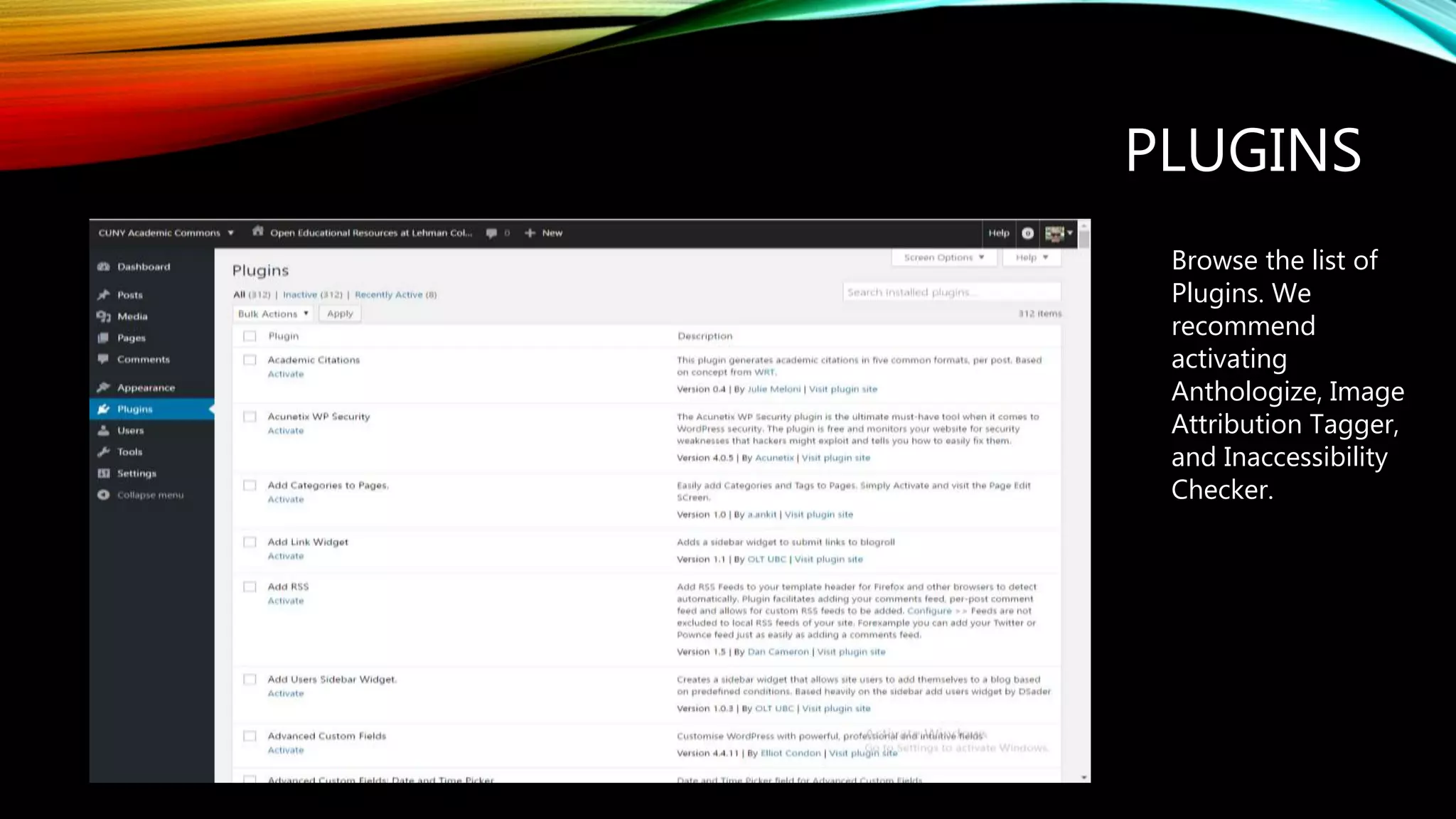Open the user avatar menu in admin bar
The height and width of the screenshot is (819, 1456).
coord(1059,233)
